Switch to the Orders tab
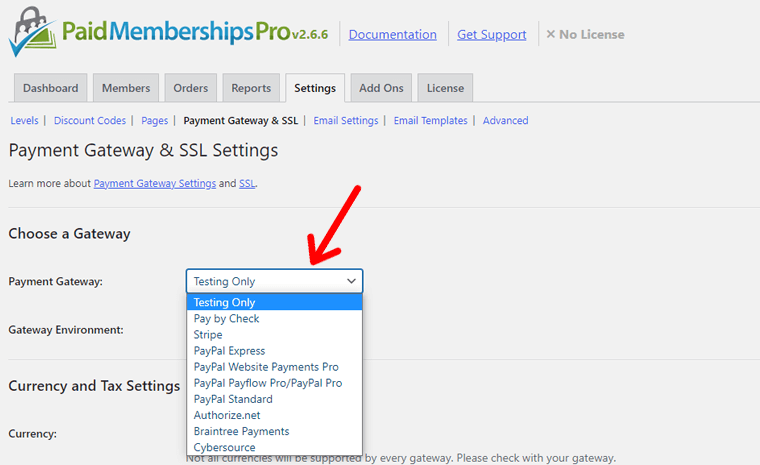 190,88
